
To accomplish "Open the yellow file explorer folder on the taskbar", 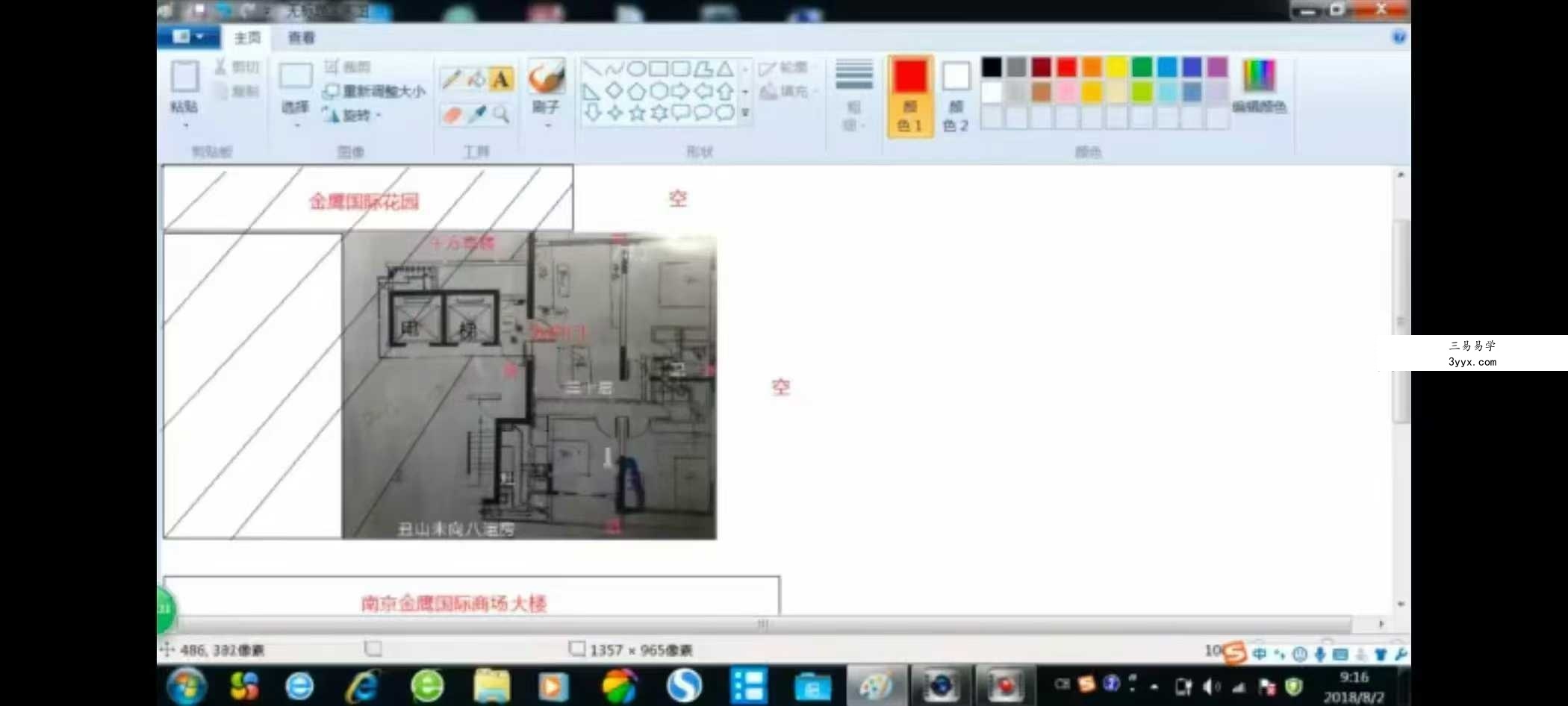I will click(x=491, y=686).
